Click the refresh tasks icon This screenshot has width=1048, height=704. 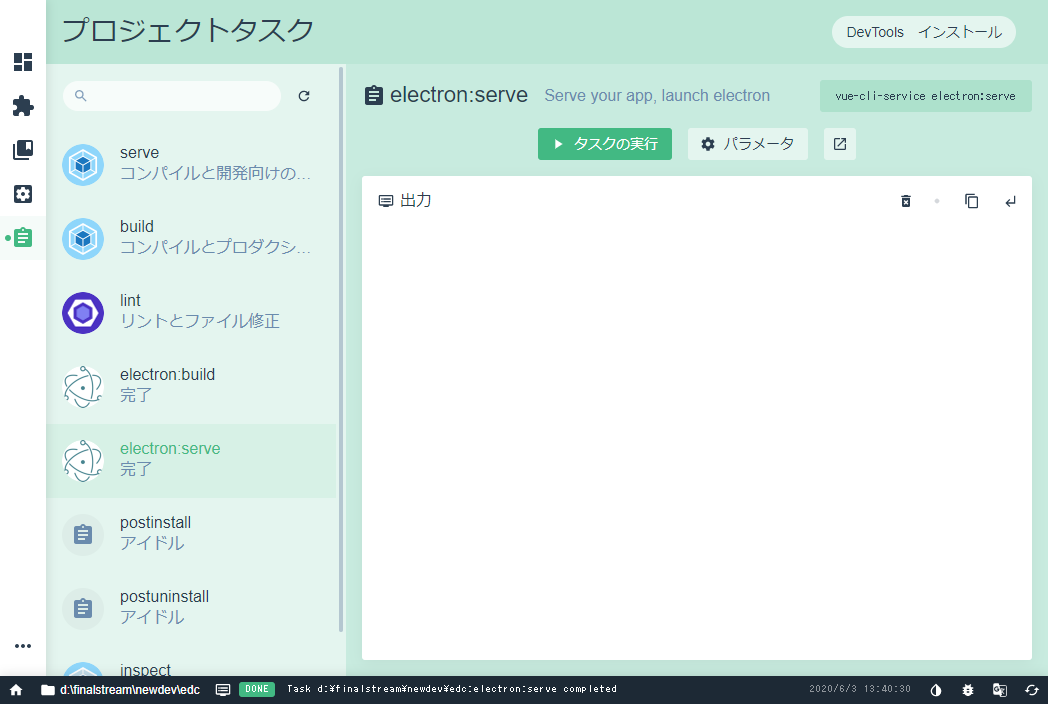304,96
